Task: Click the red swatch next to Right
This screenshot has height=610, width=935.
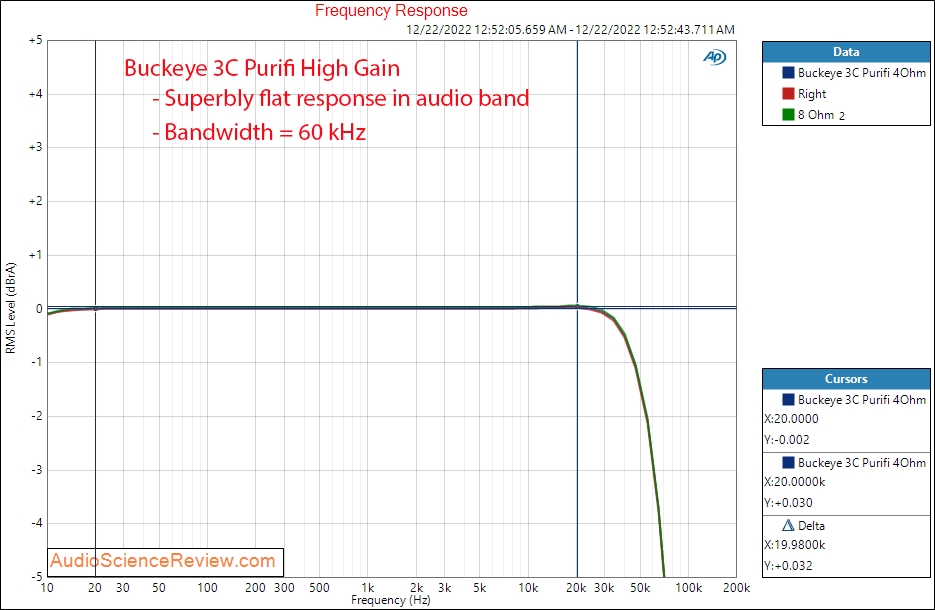Action: point(788,94)
